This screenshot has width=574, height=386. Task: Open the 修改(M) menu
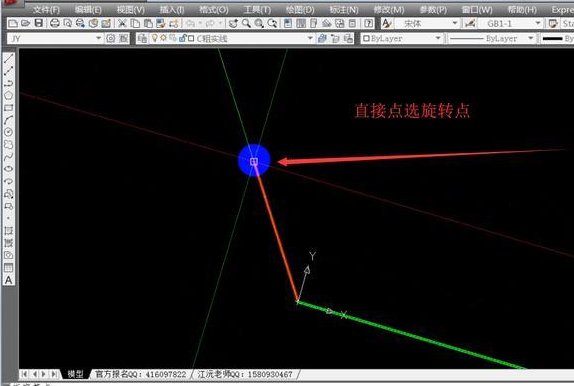(389, 10)
